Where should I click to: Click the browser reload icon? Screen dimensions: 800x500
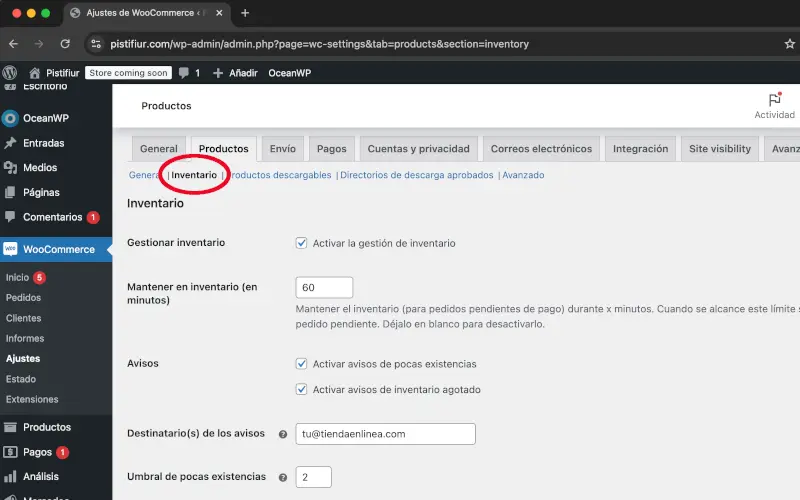[65, 44]
